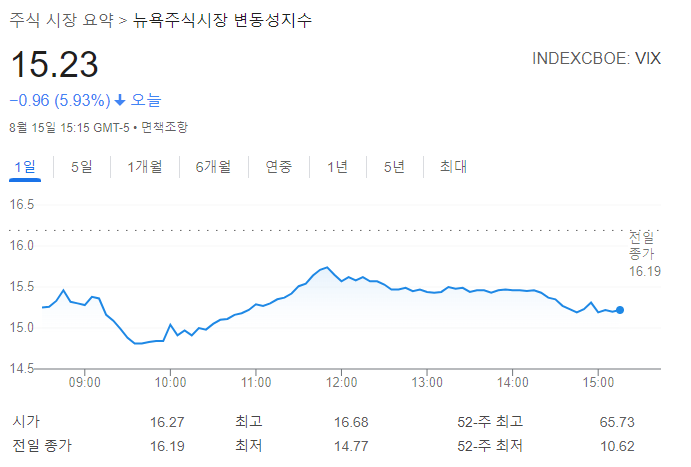
Task: Click the chart line peak near 12:00
Action: [325, 267]
